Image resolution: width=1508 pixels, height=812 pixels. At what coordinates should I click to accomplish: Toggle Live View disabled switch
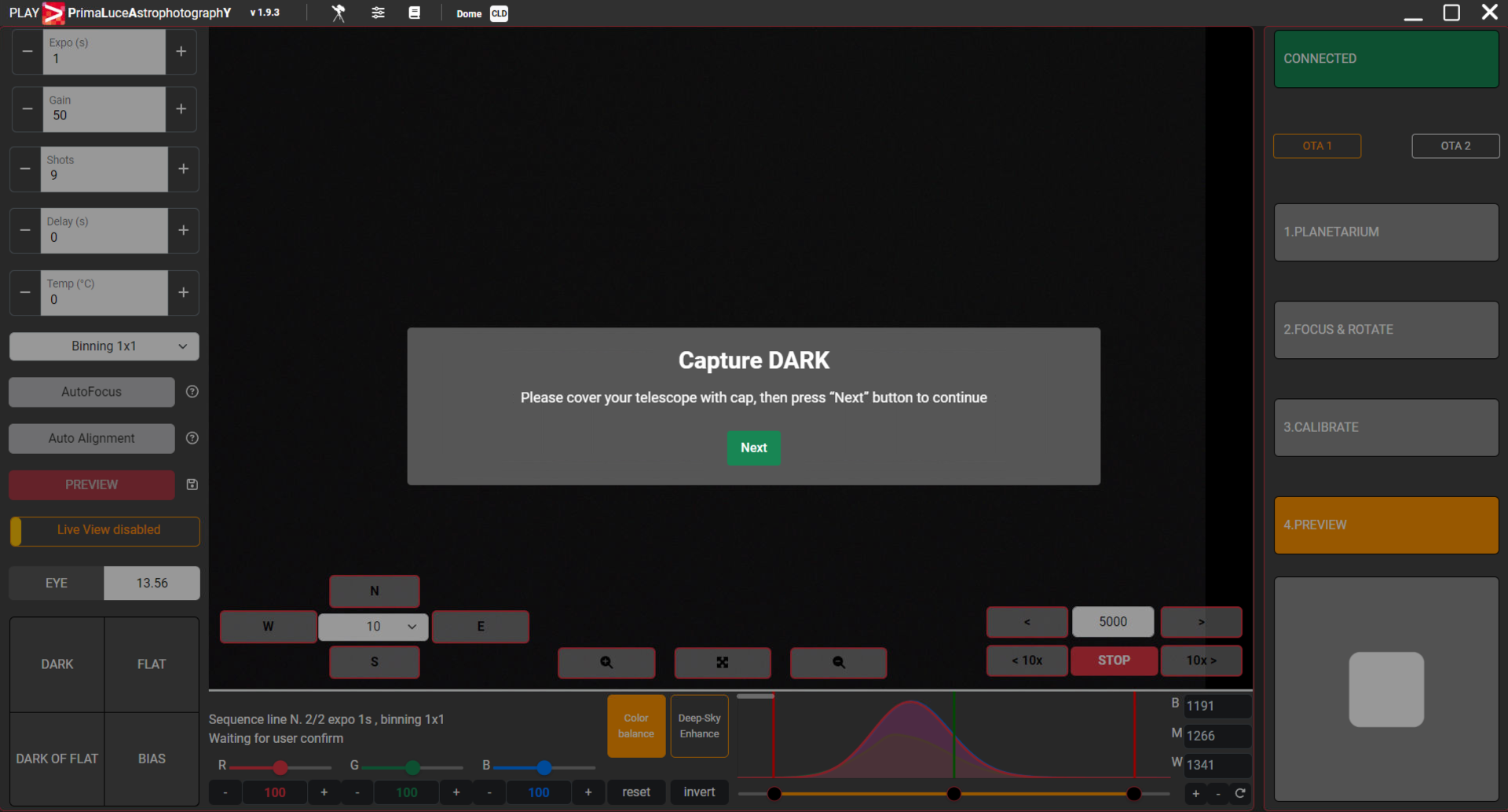coord(105,531)
